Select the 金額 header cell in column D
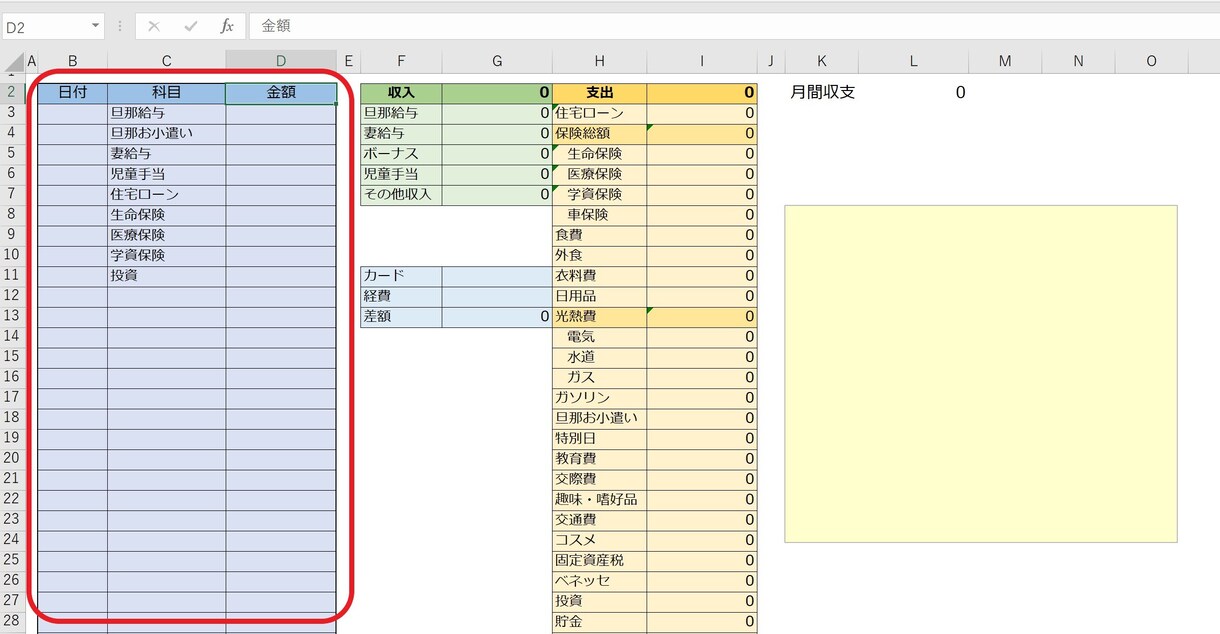Viewport: 1220px width, 634px height. 281,93
